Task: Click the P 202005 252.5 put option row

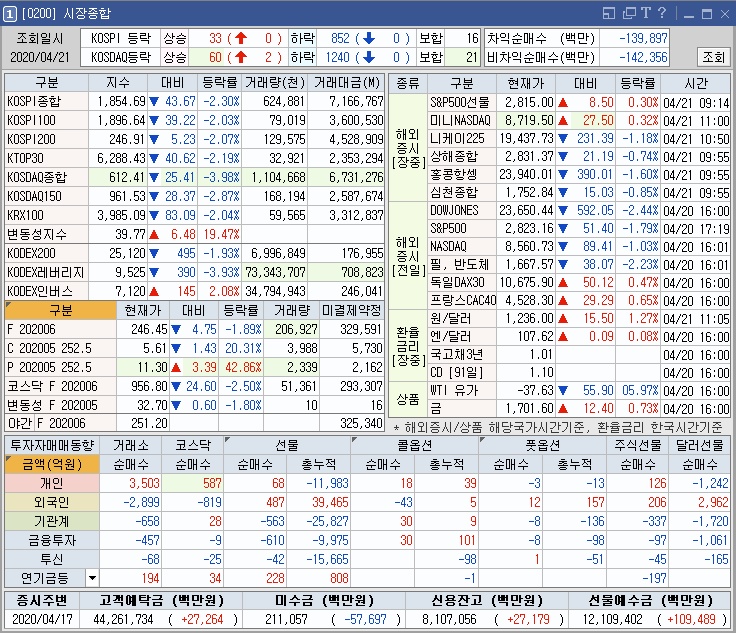Action: pos(195,367)
